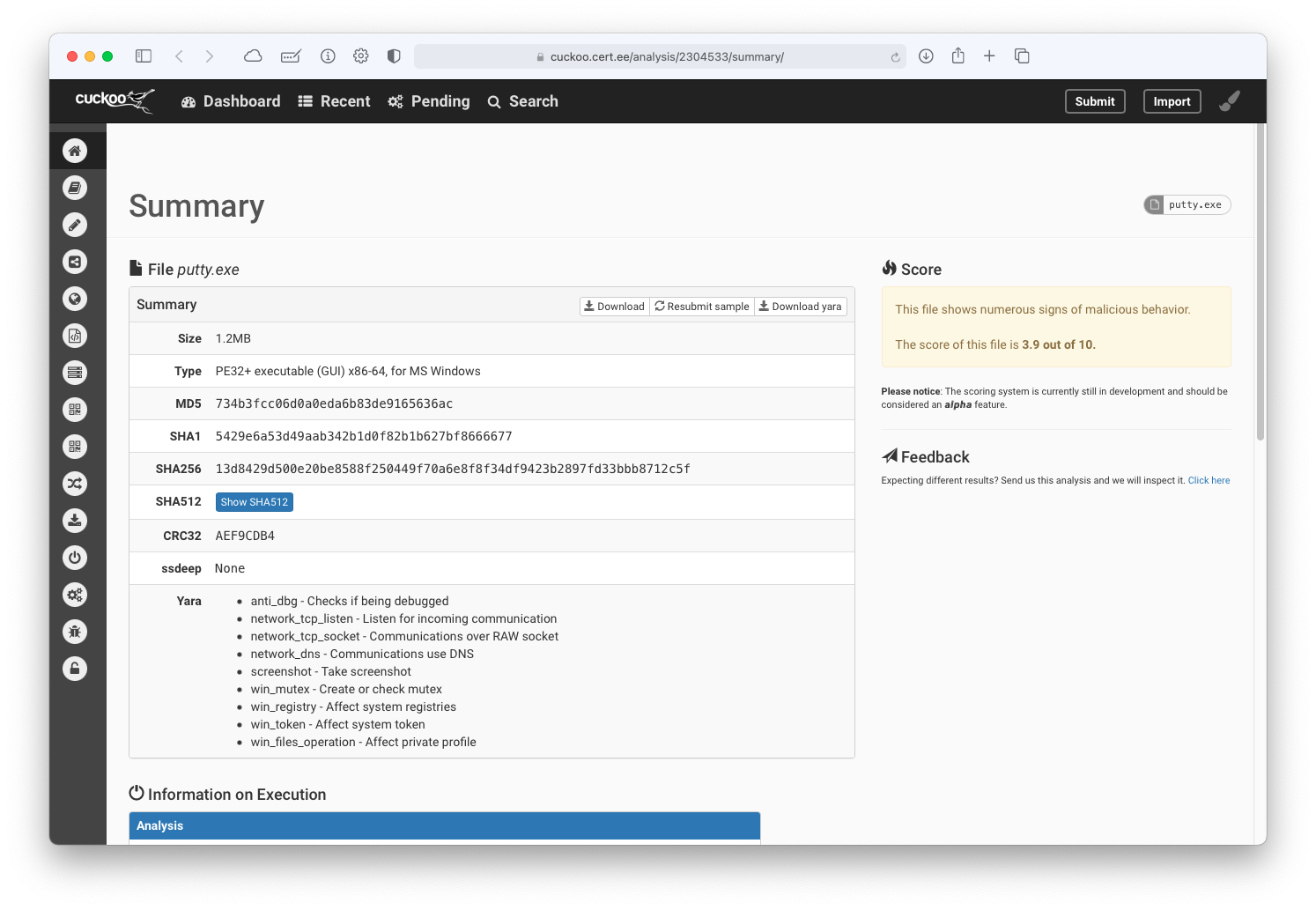The width and height of the screenshot is (1316, 910).
Task: Click Download yara button
Action: click(801, 307)
